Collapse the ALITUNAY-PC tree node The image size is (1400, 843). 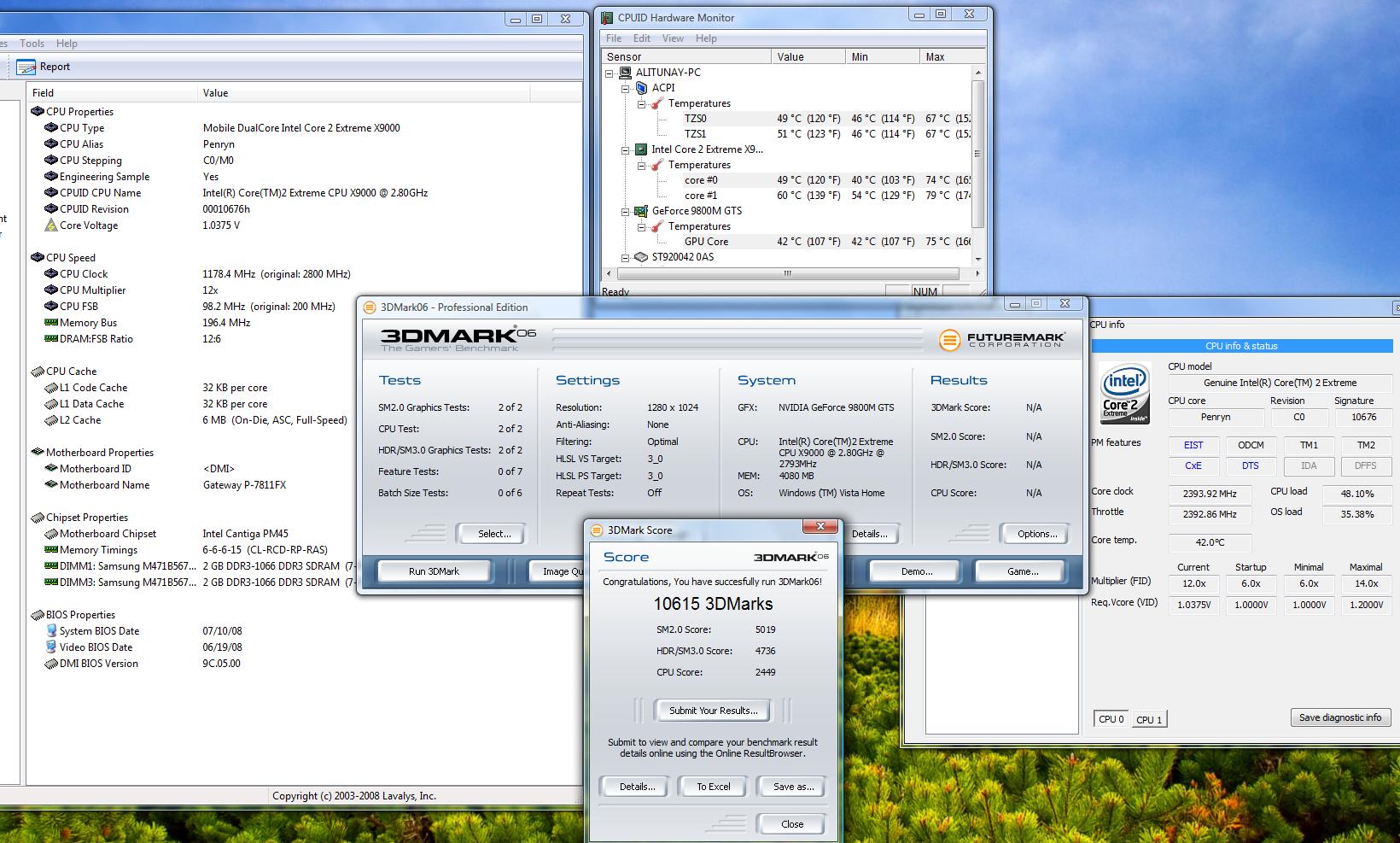click(610, 73)
